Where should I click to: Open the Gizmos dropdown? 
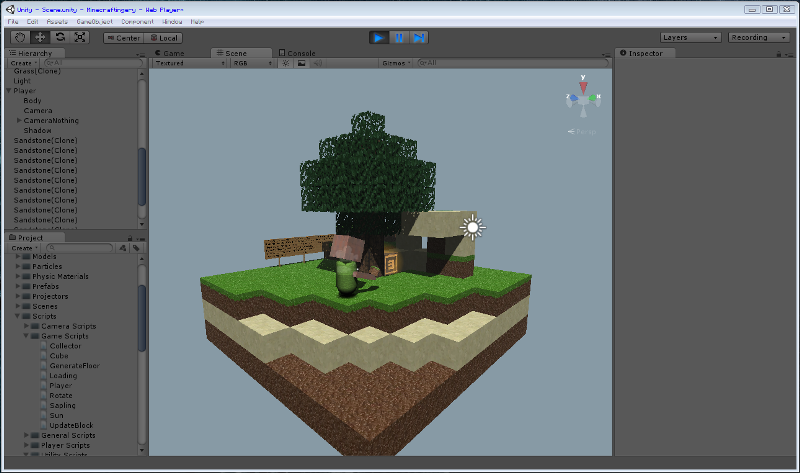tap(396, 63)
